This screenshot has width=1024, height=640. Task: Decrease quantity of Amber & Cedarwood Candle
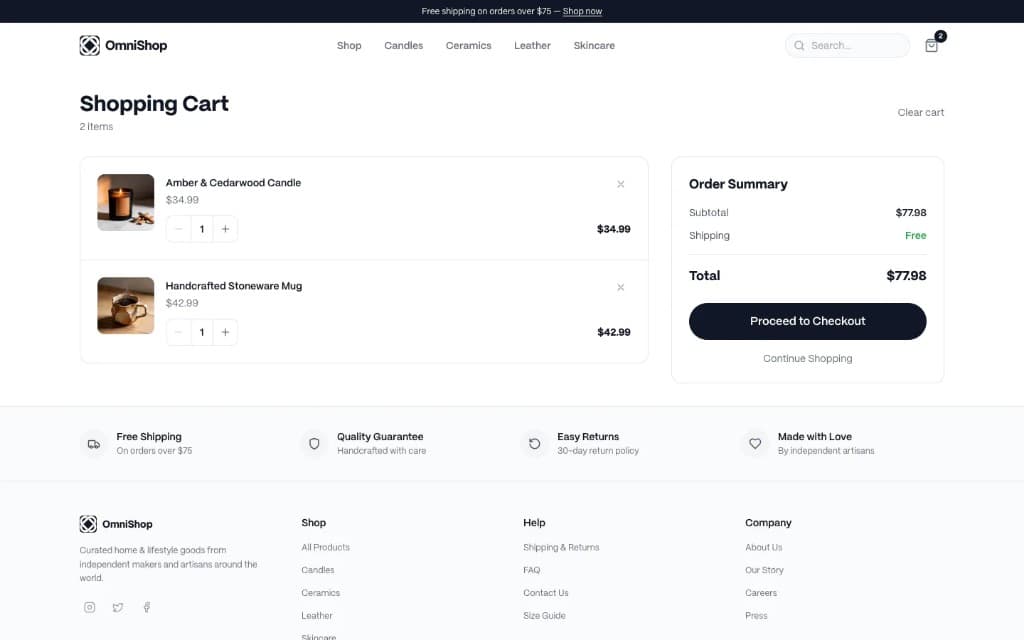coord(178,229)
